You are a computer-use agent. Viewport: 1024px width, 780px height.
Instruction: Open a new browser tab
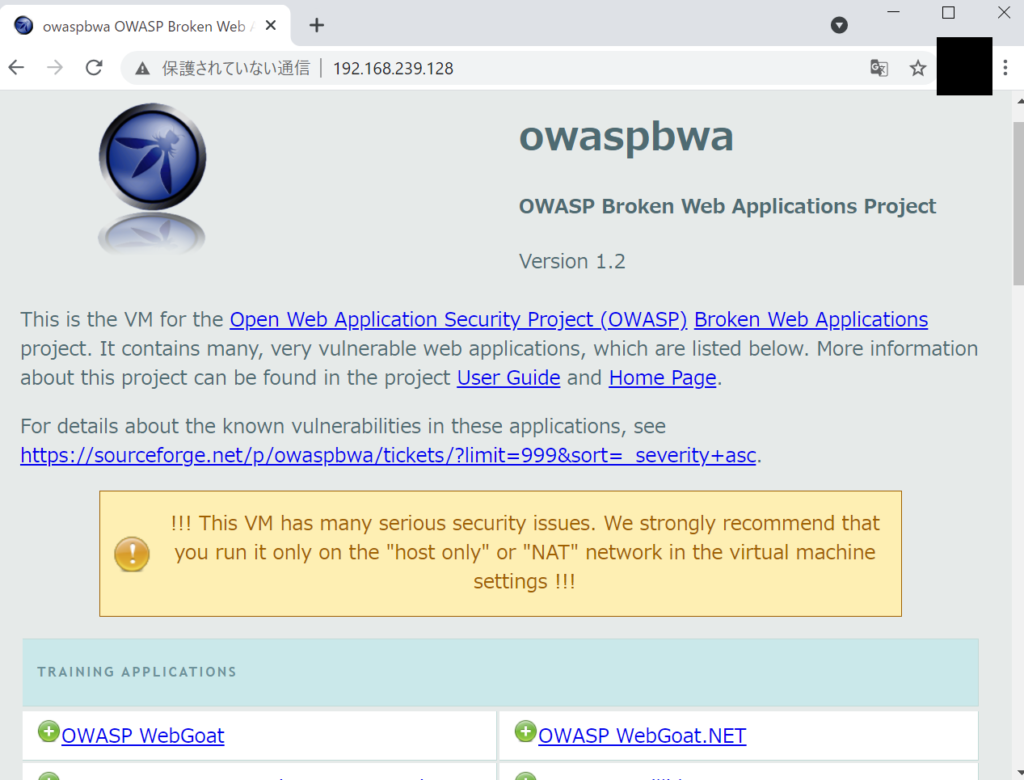pyautogui.click(x=316, y=25)
